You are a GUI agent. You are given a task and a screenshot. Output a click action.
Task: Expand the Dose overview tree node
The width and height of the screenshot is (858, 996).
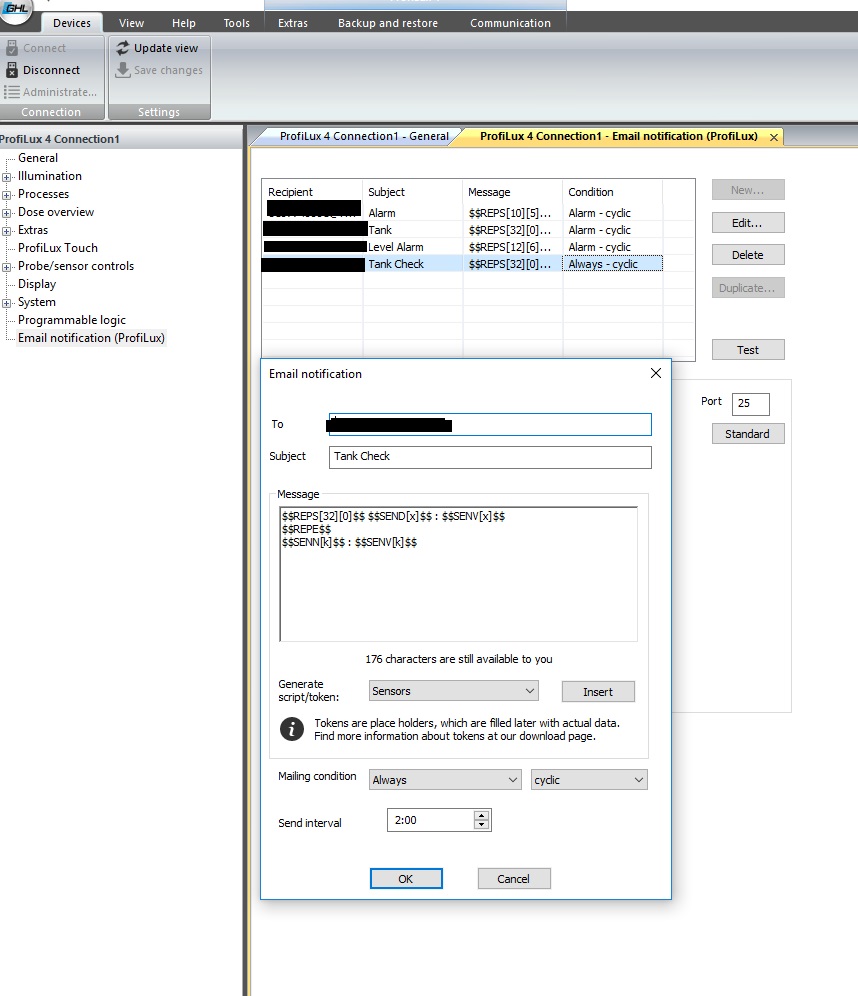pyautogui.click(x=6, y=213)
